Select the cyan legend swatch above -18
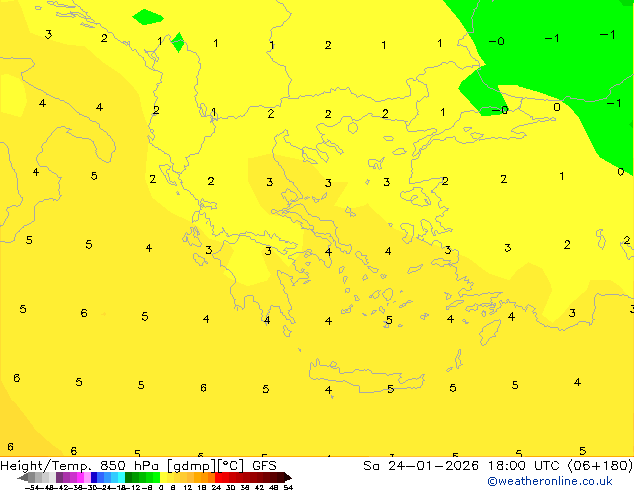Viewport: 634px width, 490px height. click(121, 477)
